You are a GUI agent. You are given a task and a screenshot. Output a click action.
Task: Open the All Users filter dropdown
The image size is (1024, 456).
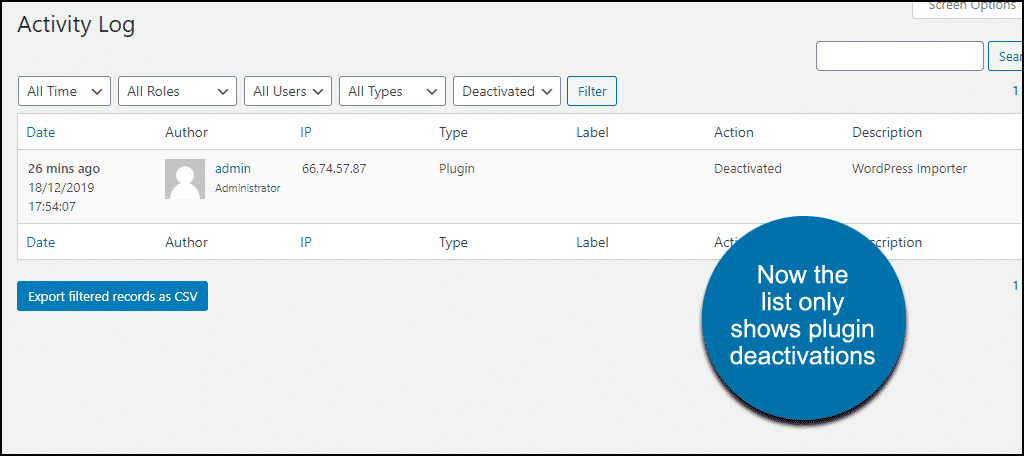[288, 91]
